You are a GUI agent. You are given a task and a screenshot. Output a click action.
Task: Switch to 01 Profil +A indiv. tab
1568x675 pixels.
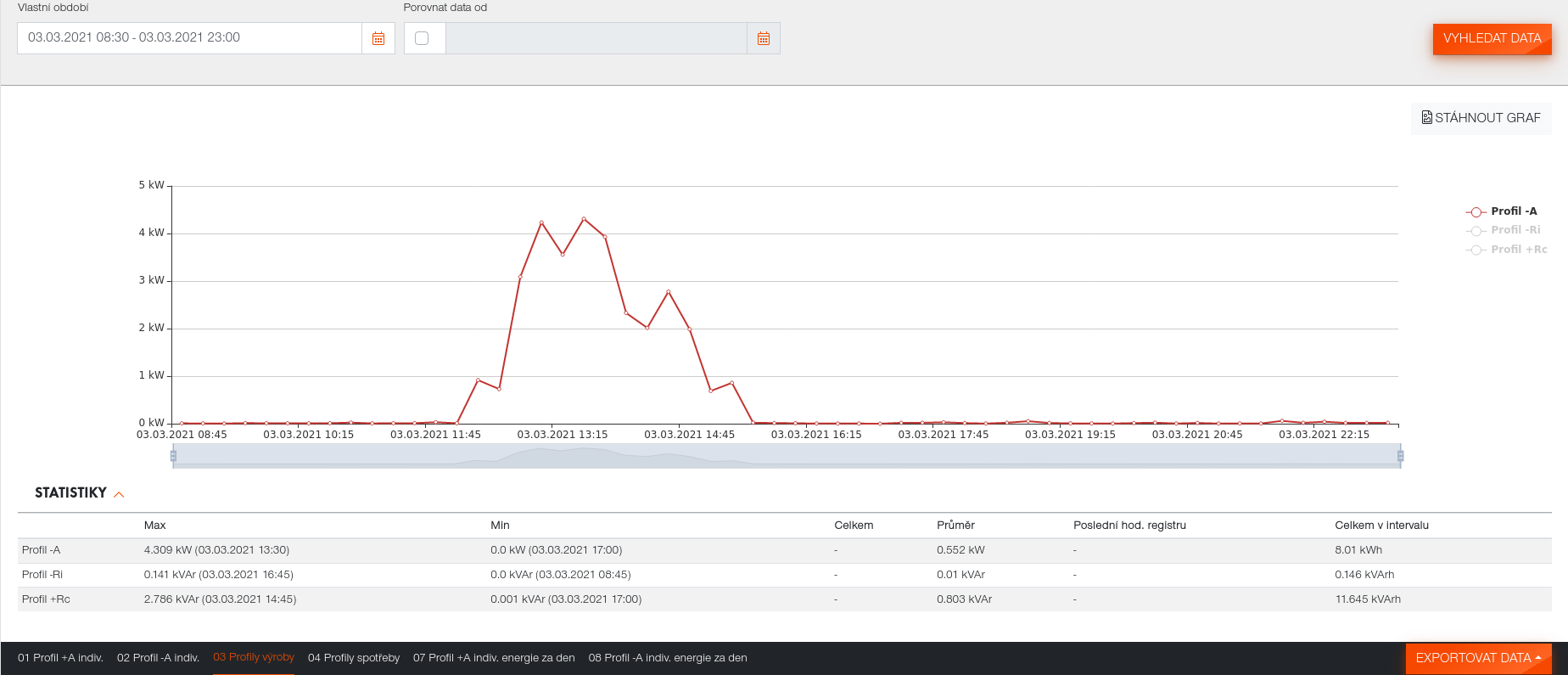pos(60,658)
